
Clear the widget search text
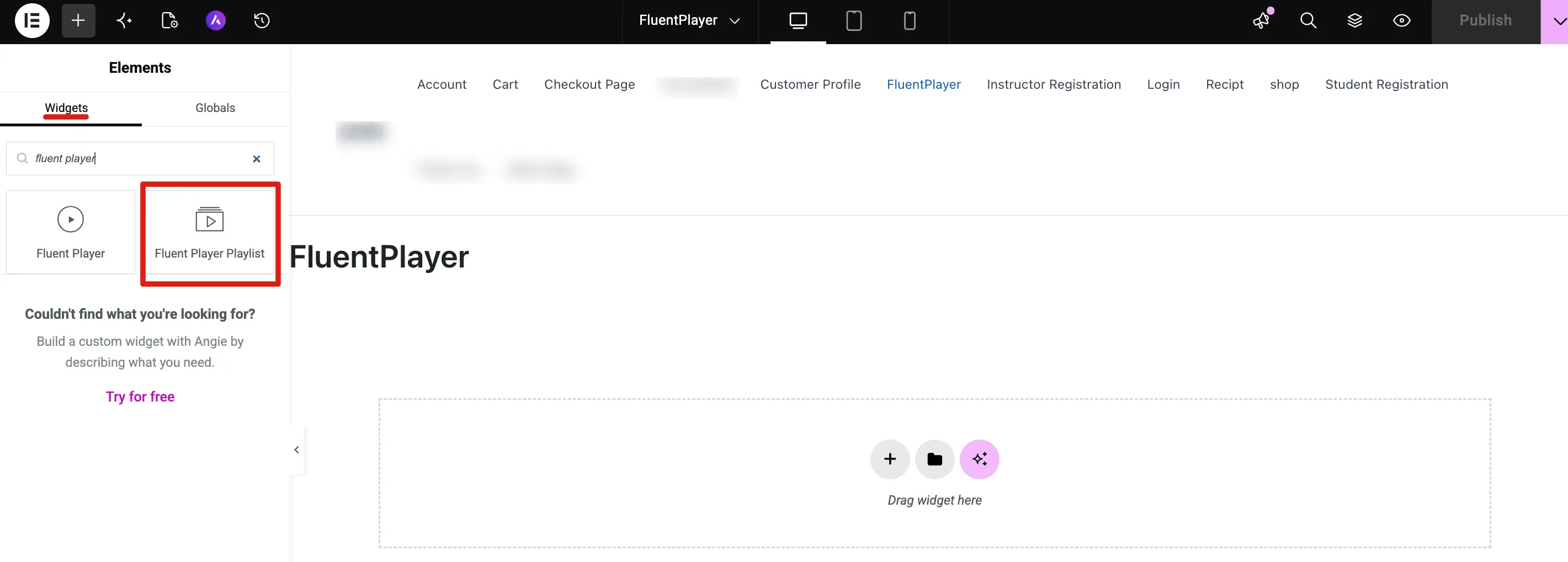coord(256,159)
